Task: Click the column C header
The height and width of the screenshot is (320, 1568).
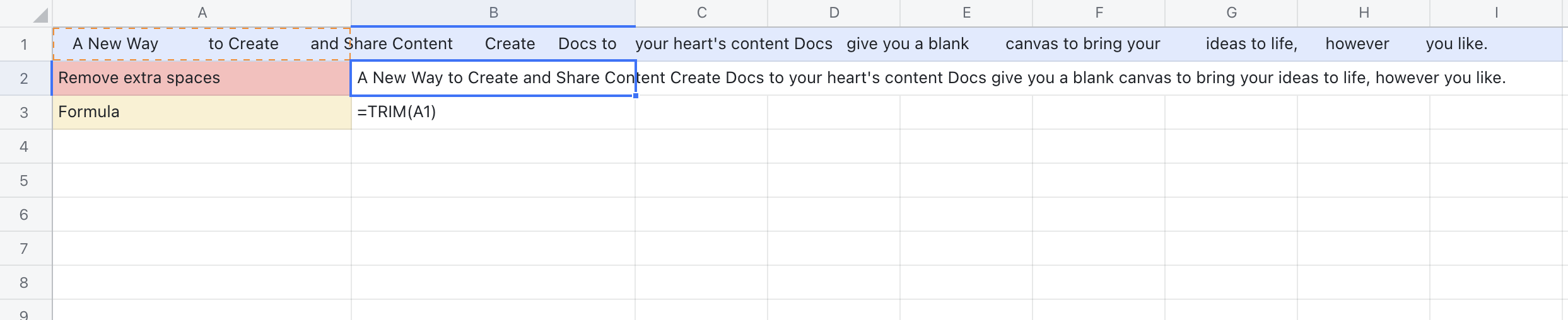Action: 701,13
